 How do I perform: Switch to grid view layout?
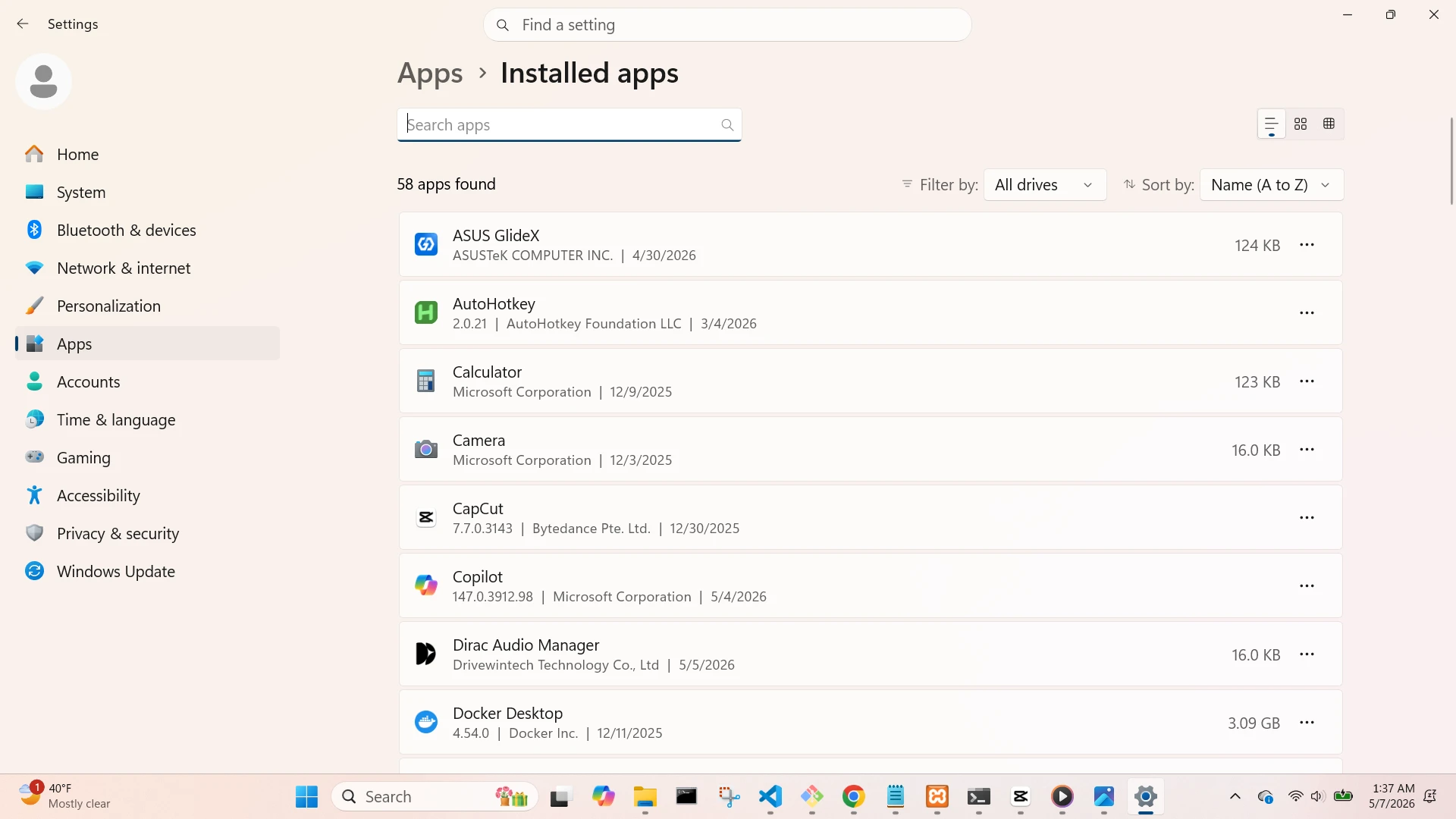pyautogui.click(x=1301, y=124)
